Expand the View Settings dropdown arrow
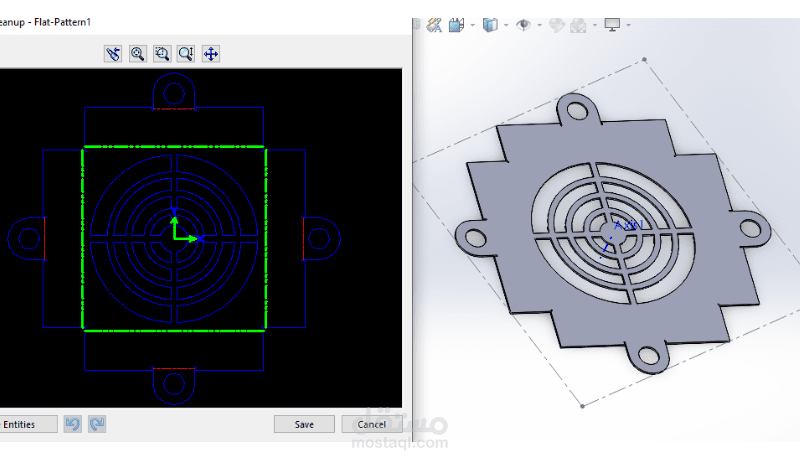 [x=629, y=25]
